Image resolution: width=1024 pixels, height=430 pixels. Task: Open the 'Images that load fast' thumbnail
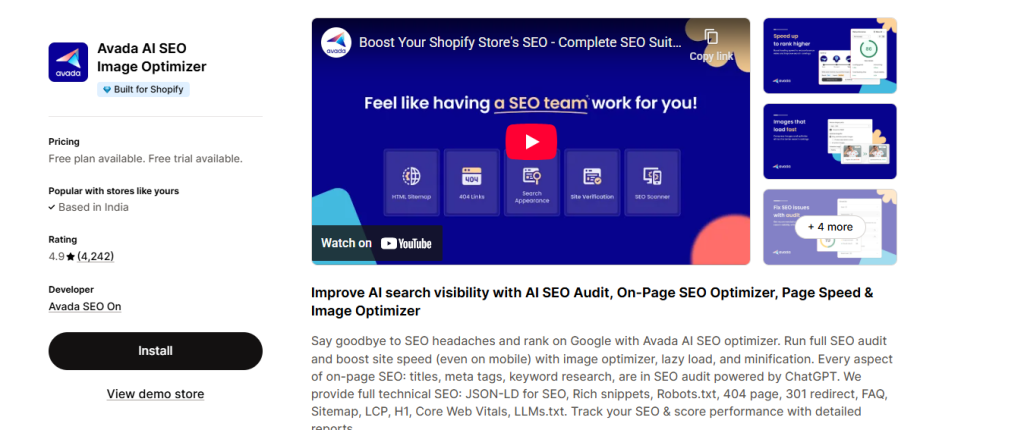pyautogui.click(x=829, y=141)
